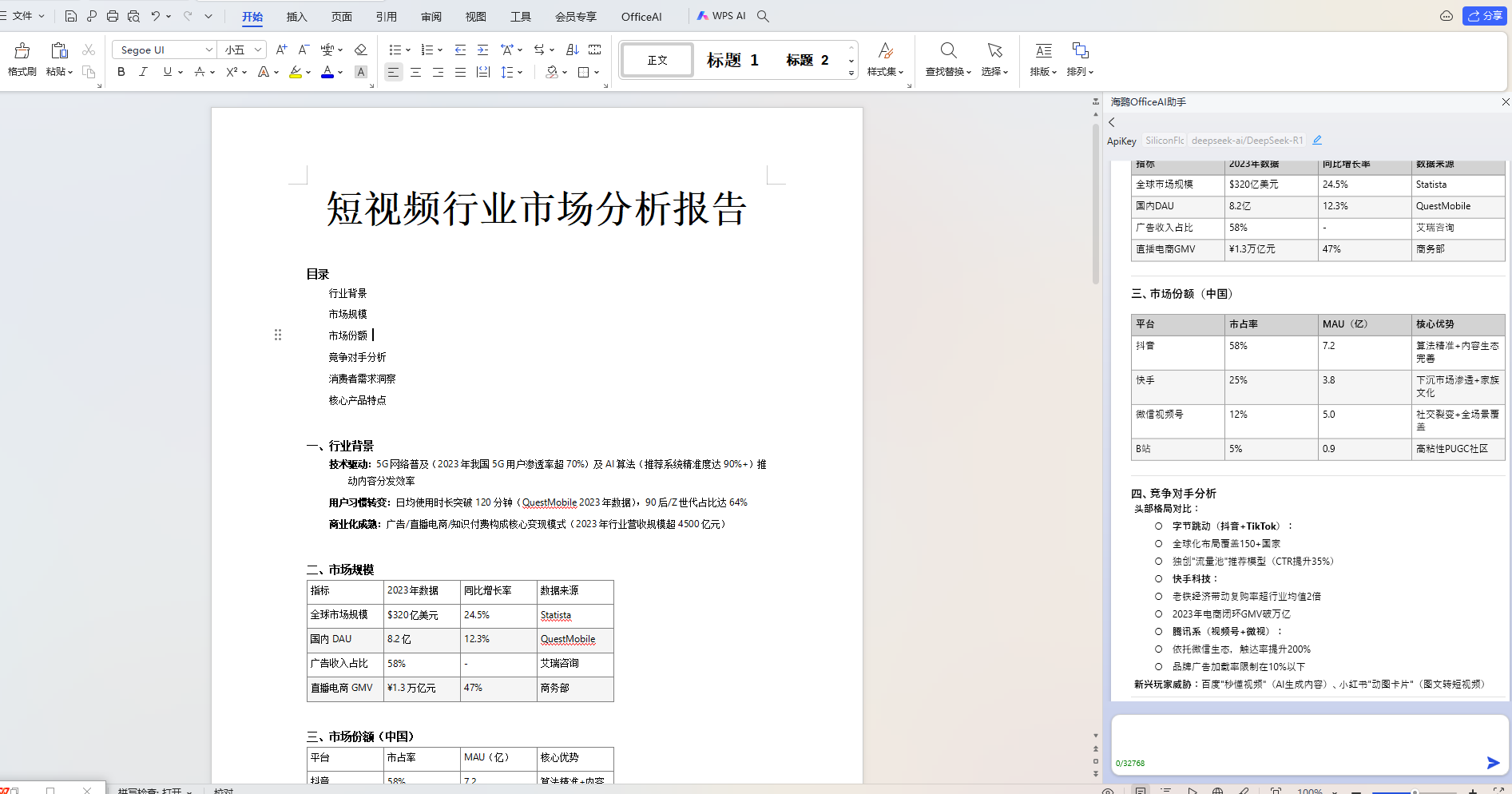This screenshot has width=1512, height=794.
Task: Click the Sort icon in paragraph group
Action: pyautogui.click(x=573, y=50)
